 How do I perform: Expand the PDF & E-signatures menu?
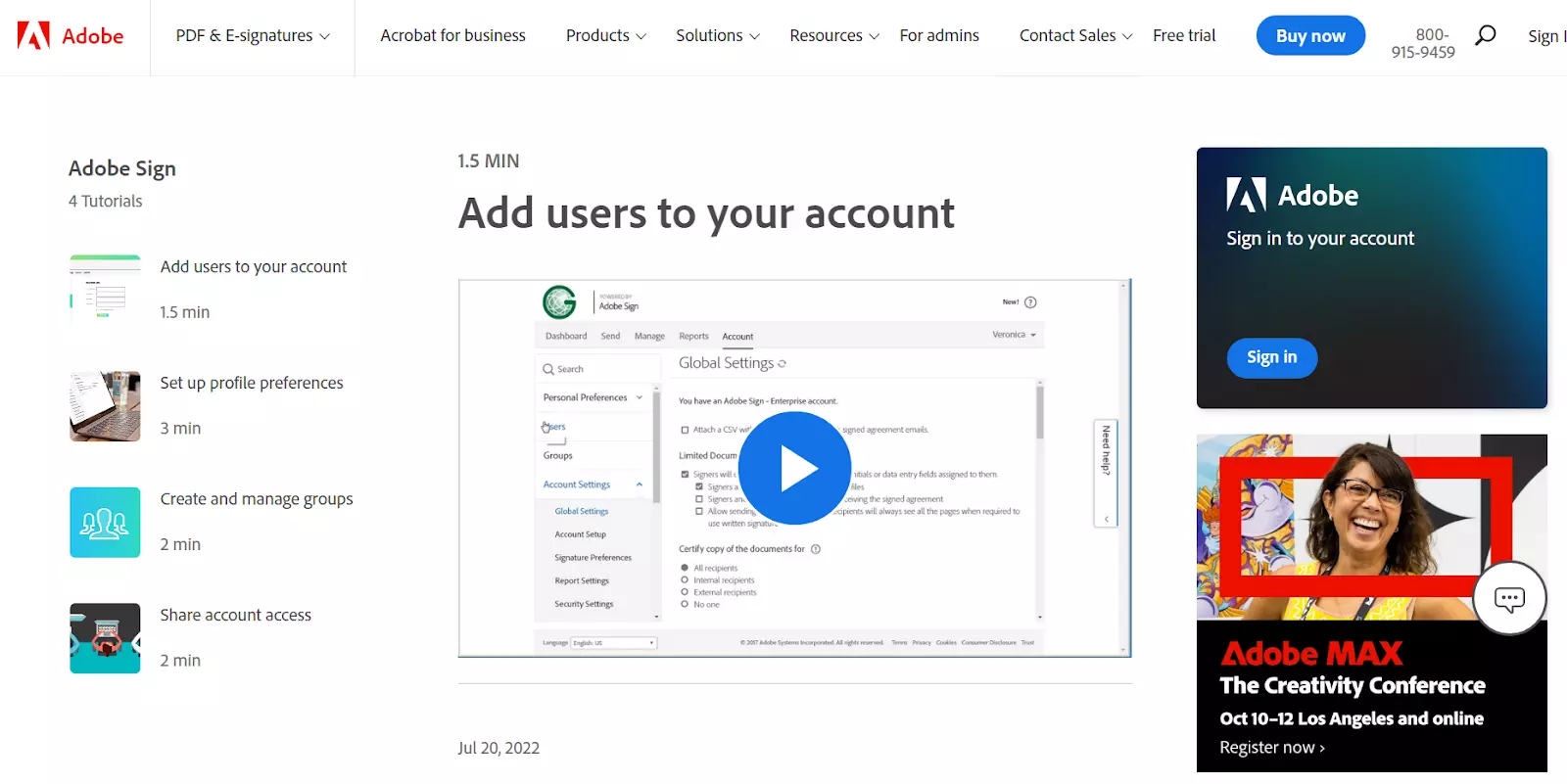253,36
